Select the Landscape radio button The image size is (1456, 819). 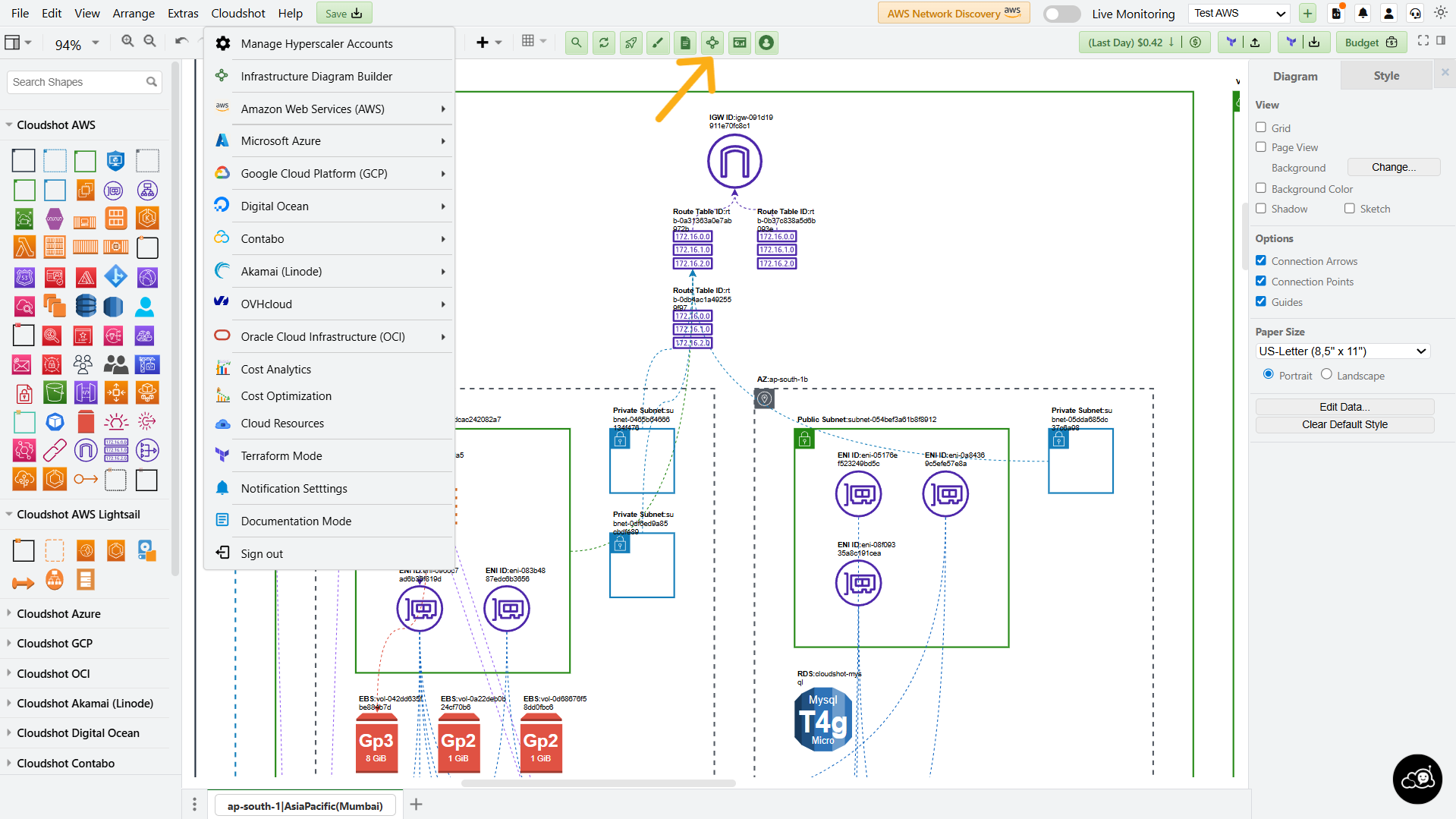tap(1326, 374)
